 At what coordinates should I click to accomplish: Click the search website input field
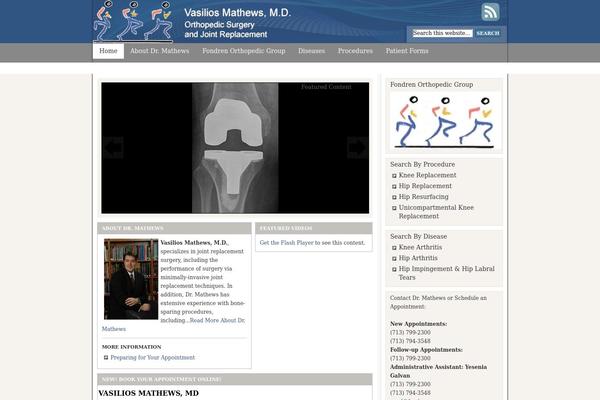coord(441,33)
